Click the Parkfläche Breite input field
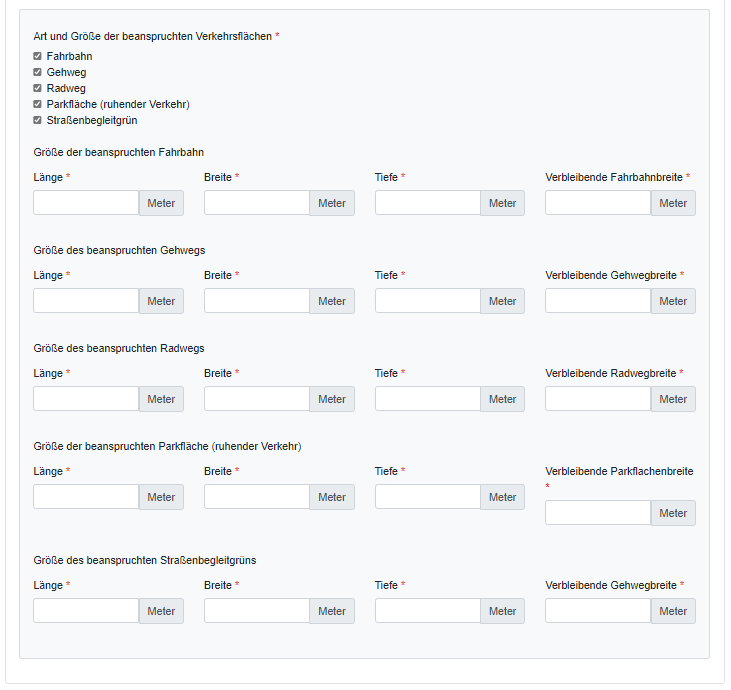The width and height of the screenshot is (731, 690). [257, 497]
